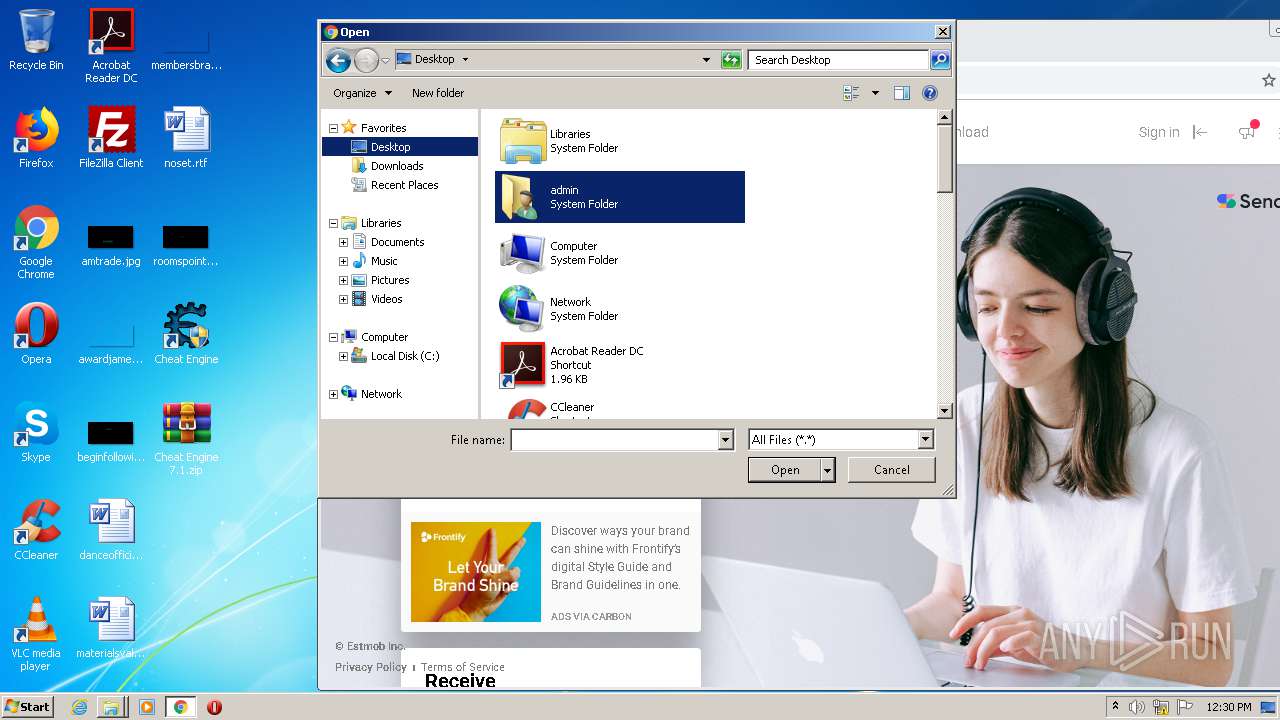Image resolution: width=1280 pixels, height=720 pixels.
Task: Open Privacy Policy link on web page
Action: pos(370,667)
